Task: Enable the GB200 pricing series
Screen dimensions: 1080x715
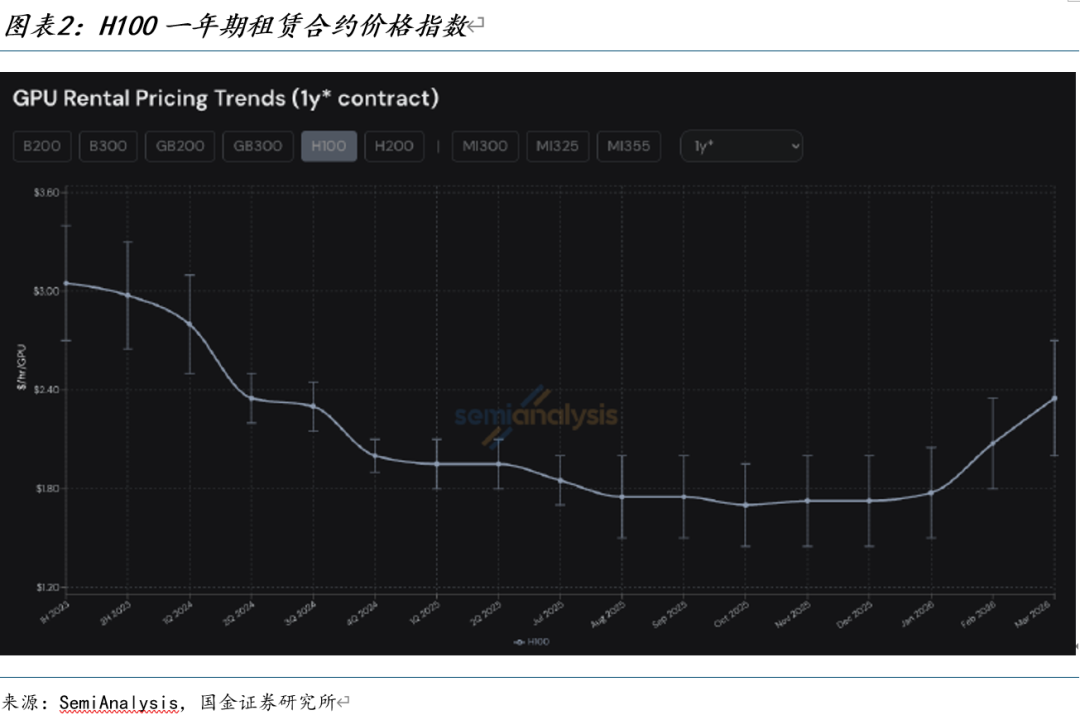Action: pyautogui.click(x=180, y=146)
